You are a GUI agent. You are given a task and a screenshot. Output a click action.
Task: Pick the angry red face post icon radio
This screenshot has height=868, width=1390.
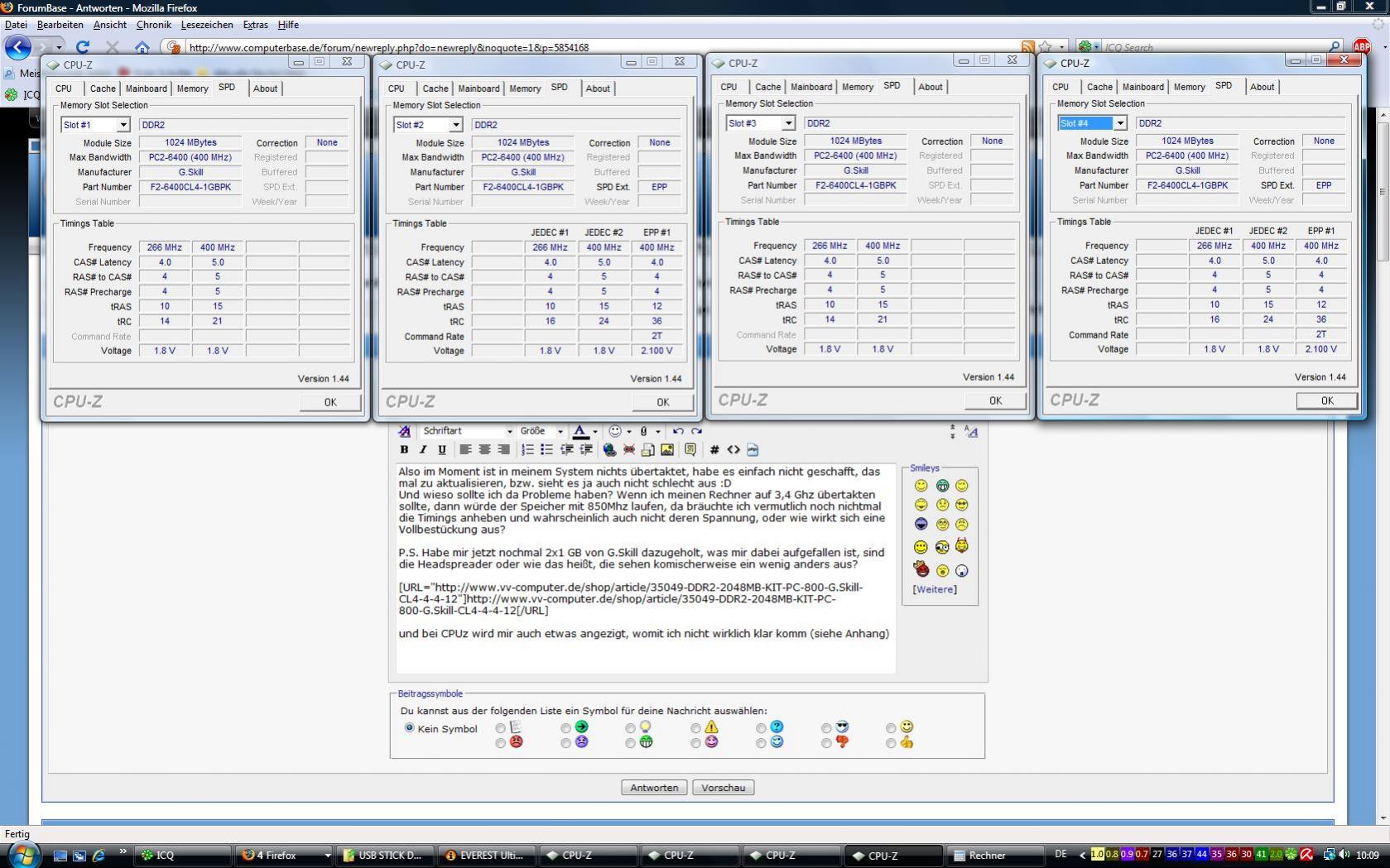click(500, 743)
